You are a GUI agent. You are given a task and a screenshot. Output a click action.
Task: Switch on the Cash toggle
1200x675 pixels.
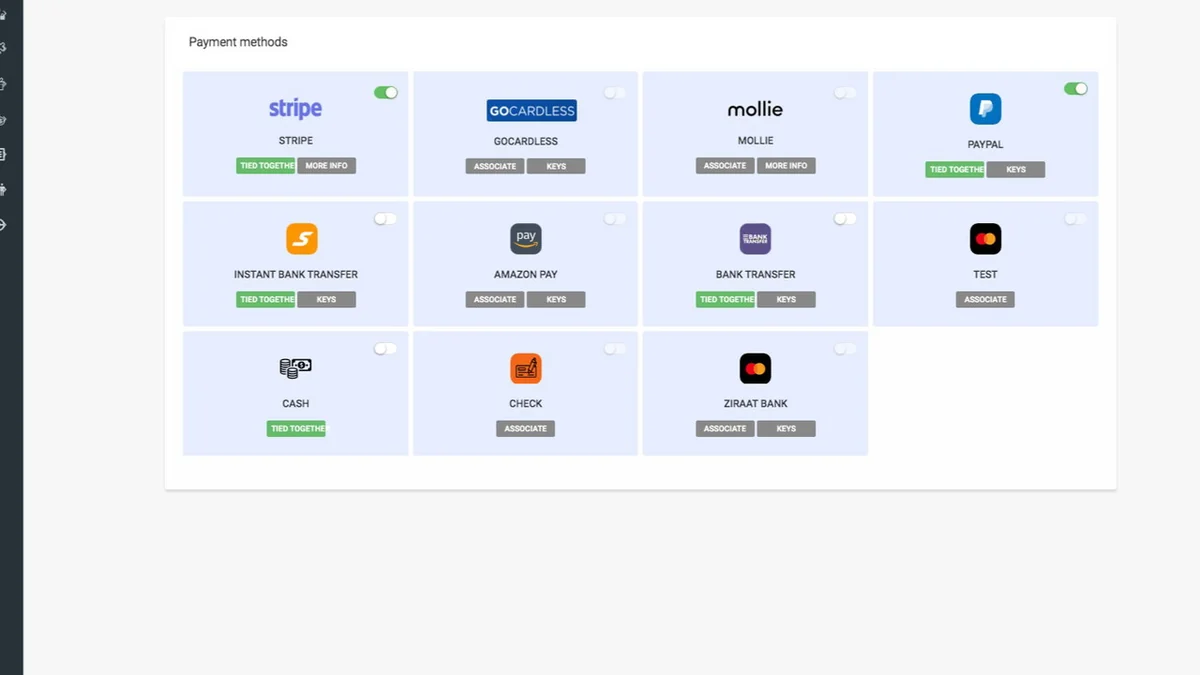(386, 349)
